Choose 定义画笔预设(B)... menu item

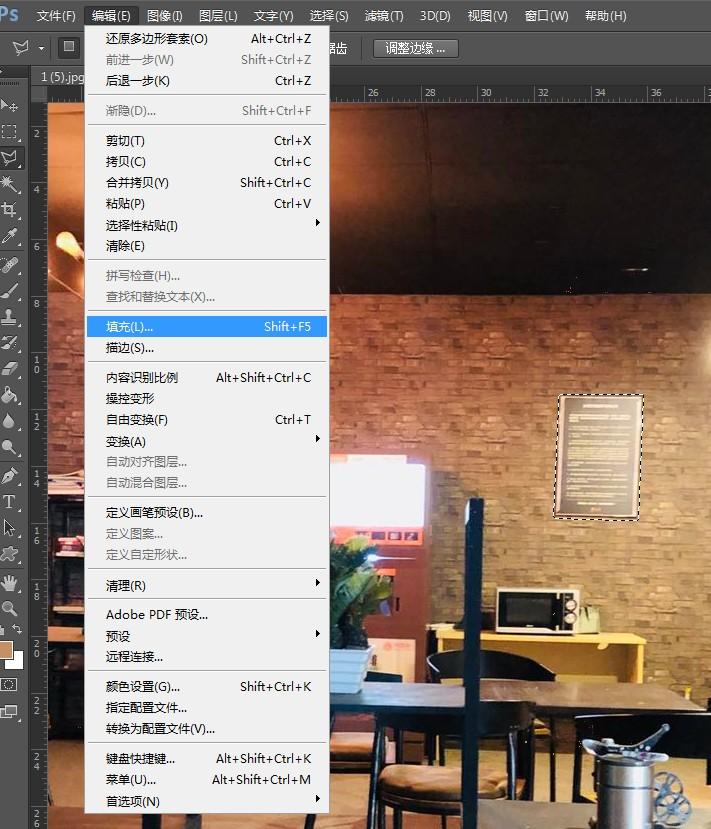pyautogui.click(x=207, y=512)
